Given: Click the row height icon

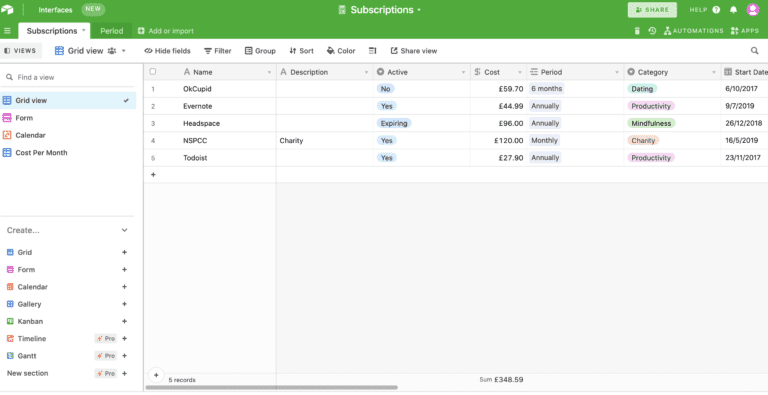Looking at the screenshot, I should point(372,50).
